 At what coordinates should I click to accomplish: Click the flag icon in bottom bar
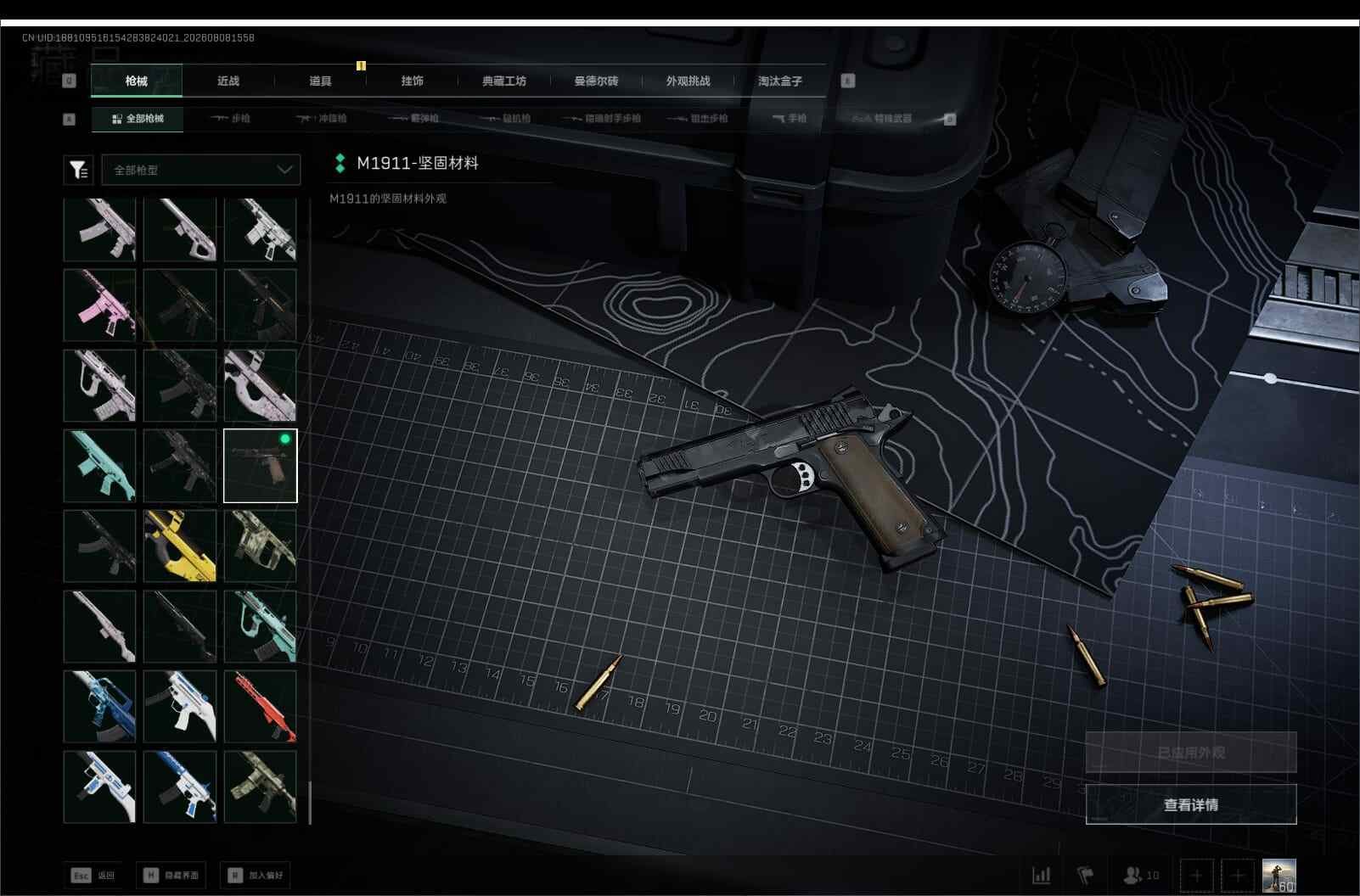(x=1086, y=875)
